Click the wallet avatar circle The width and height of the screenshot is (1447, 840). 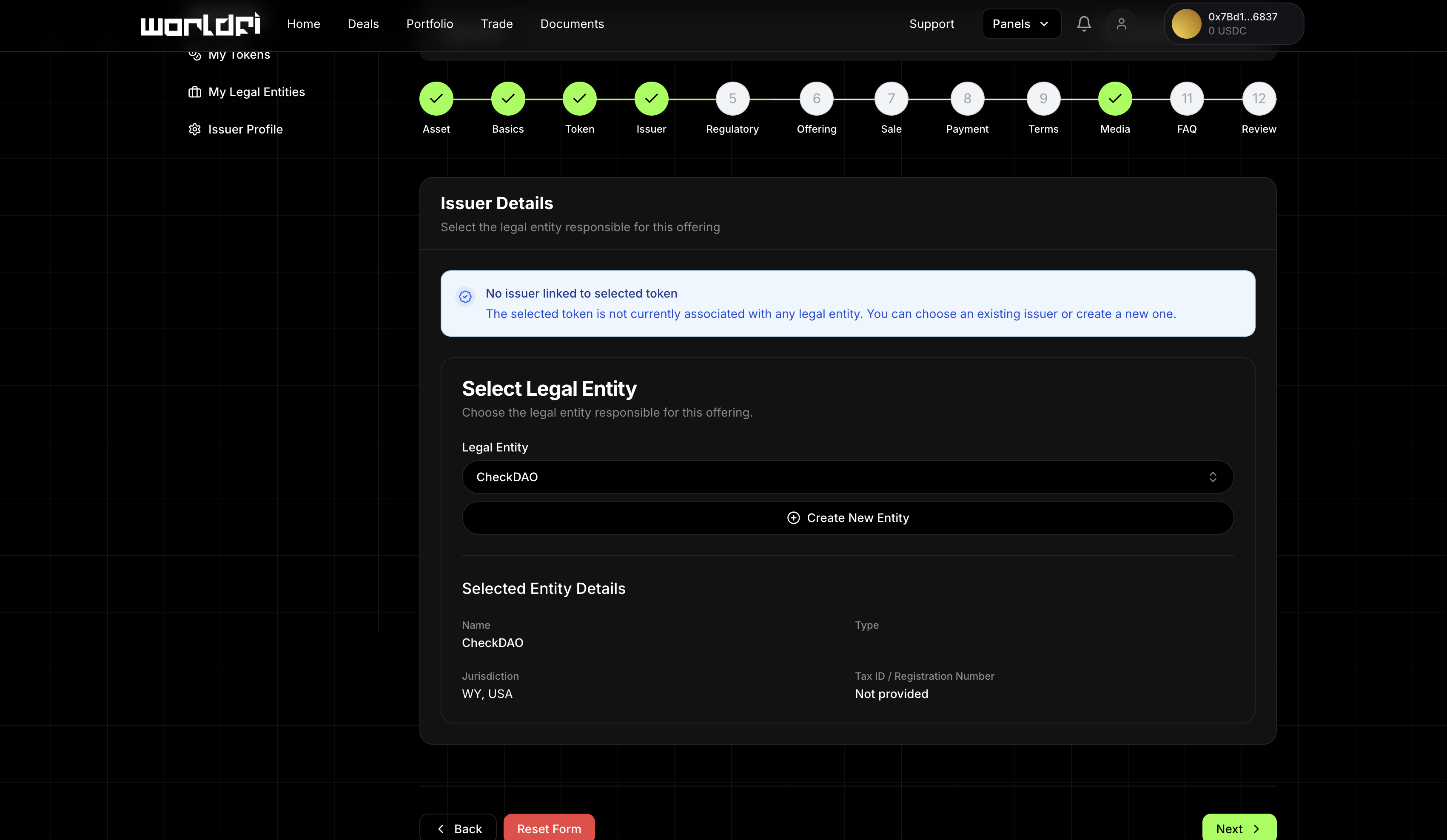1186,23
